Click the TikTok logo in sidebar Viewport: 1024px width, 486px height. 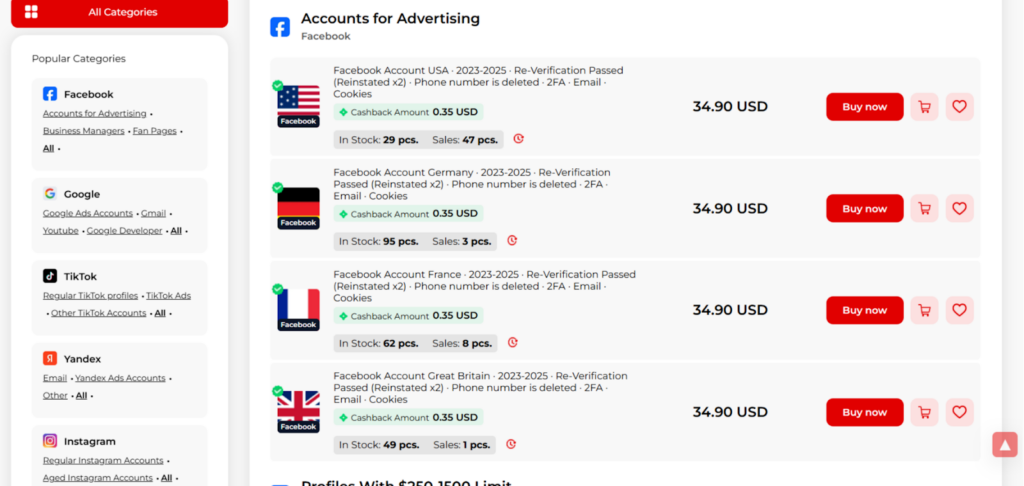50,276
